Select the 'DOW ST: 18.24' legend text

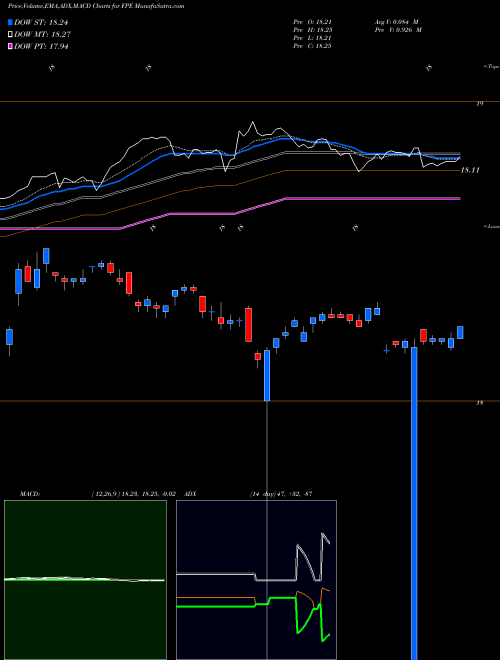click(x=41, y=22)
